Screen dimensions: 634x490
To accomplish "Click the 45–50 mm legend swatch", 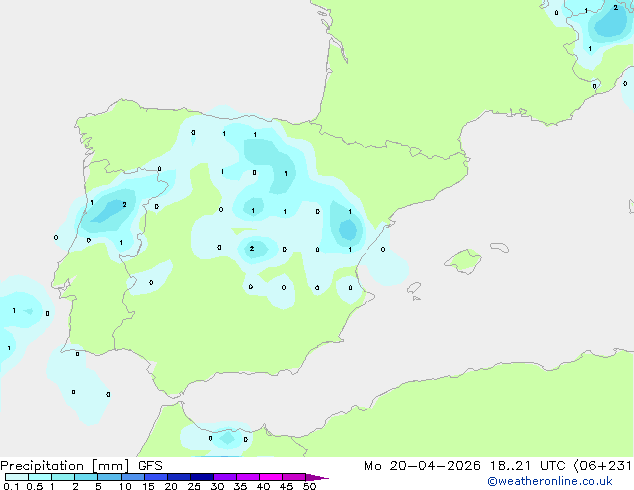I will [294, 477].
